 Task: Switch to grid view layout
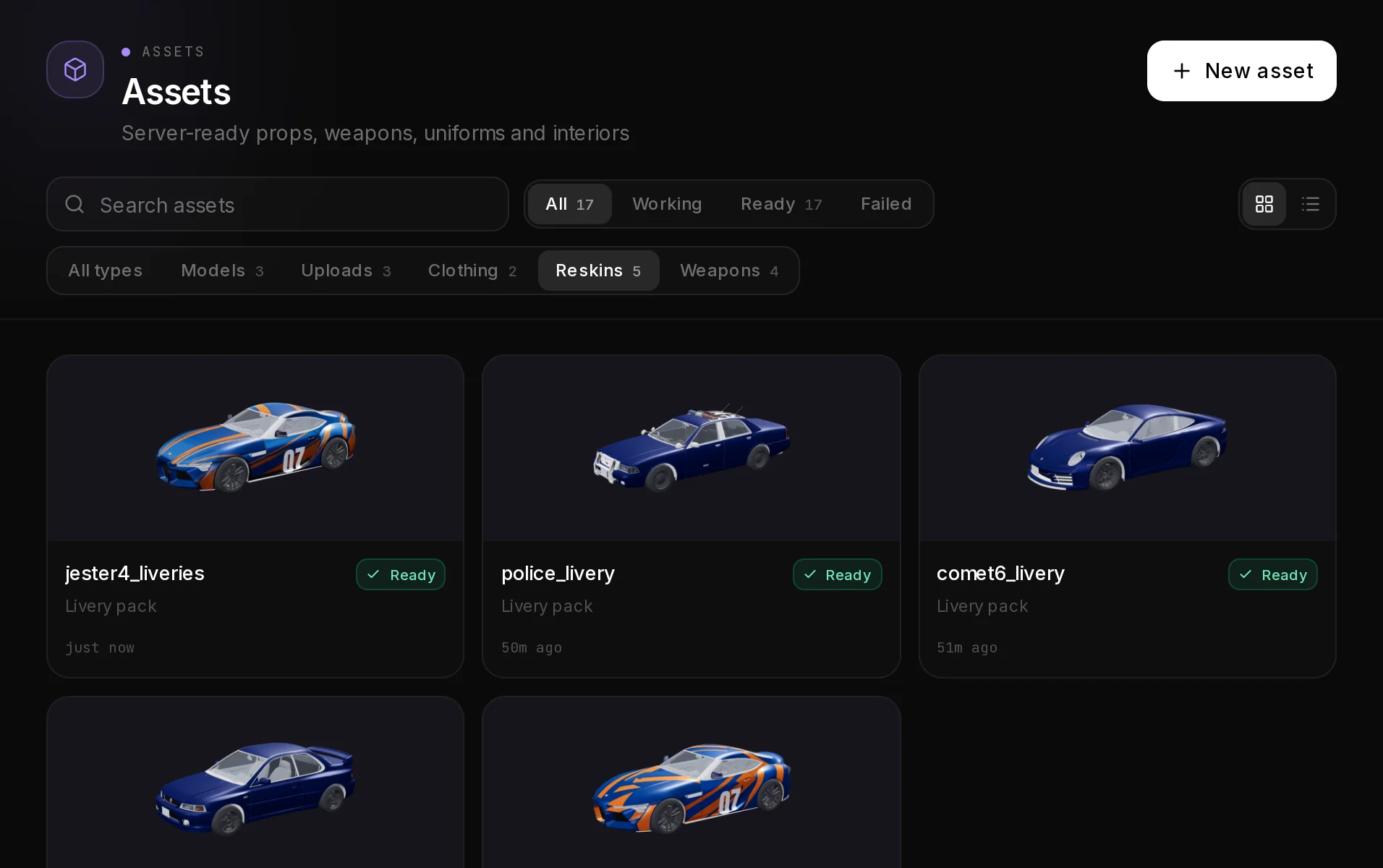[1264, 204]
